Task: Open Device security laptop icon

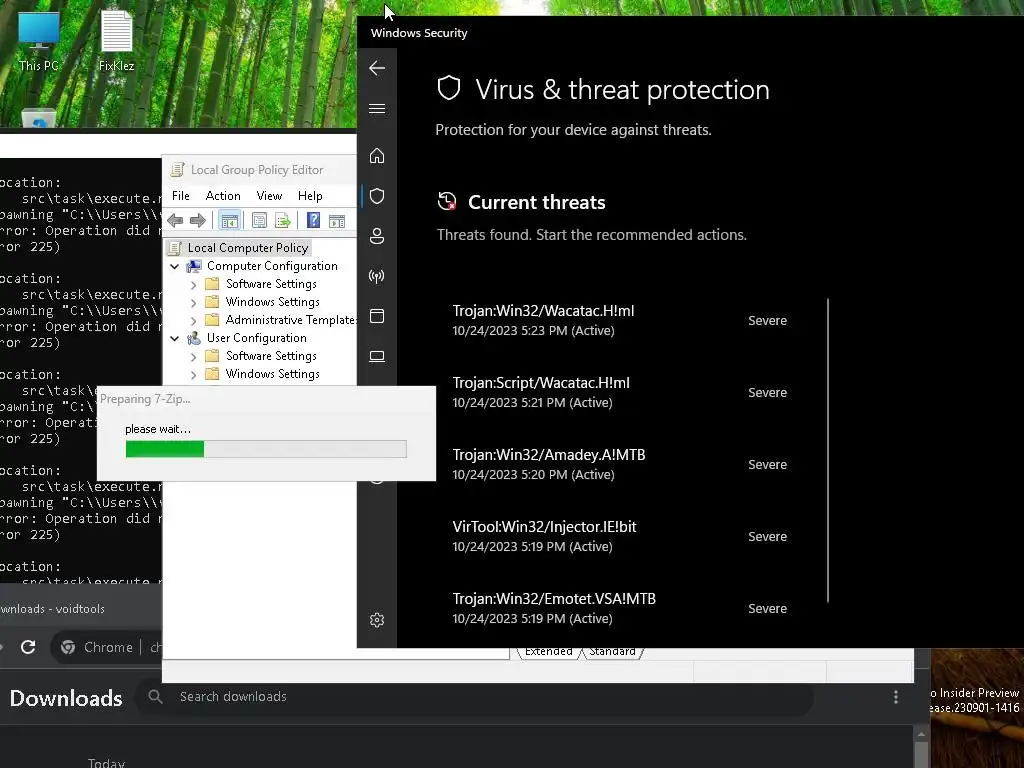Action: coord(377,357)
